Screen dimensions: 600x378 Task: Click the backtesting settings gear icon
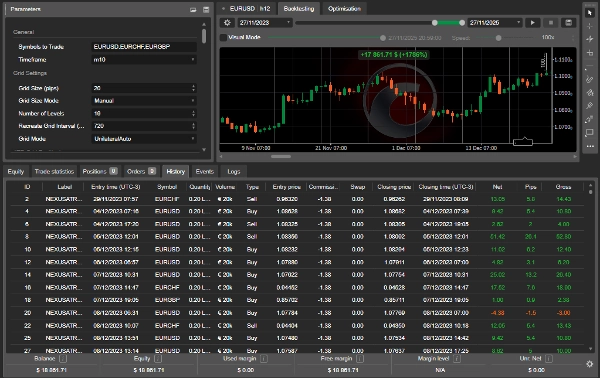[227, 23]
